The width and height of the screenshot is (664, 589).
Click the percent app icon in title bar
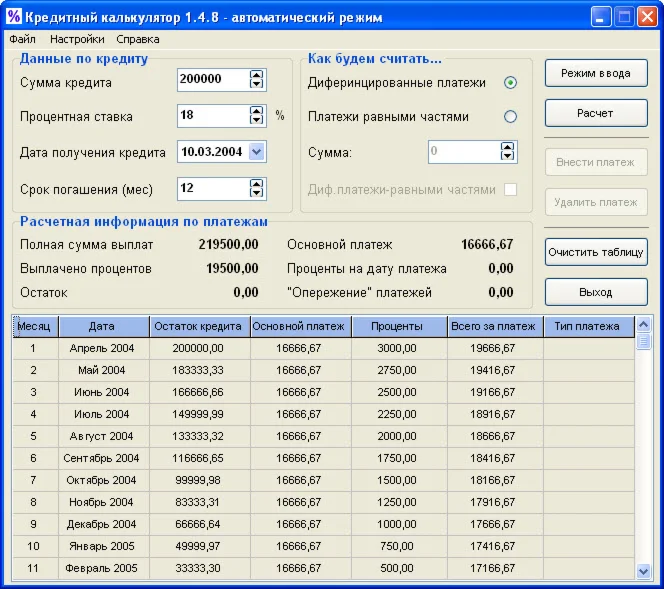14,17
